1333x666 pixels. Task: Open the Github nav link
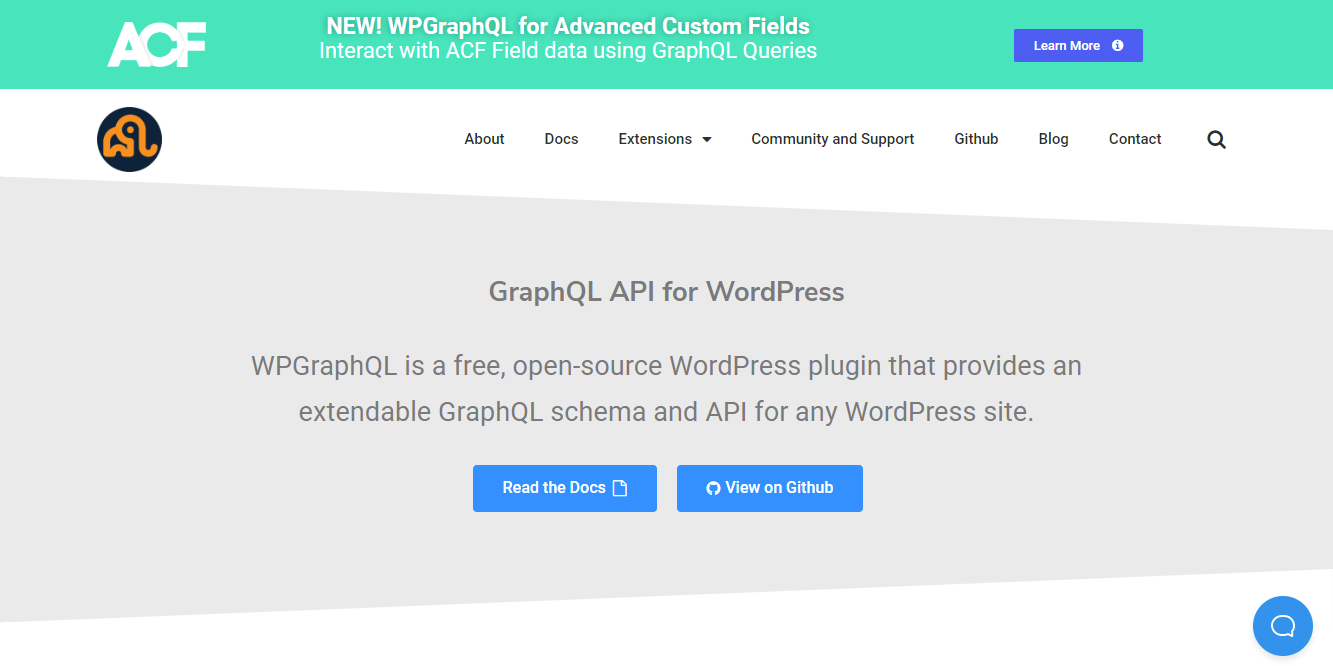tap(976, 139)
